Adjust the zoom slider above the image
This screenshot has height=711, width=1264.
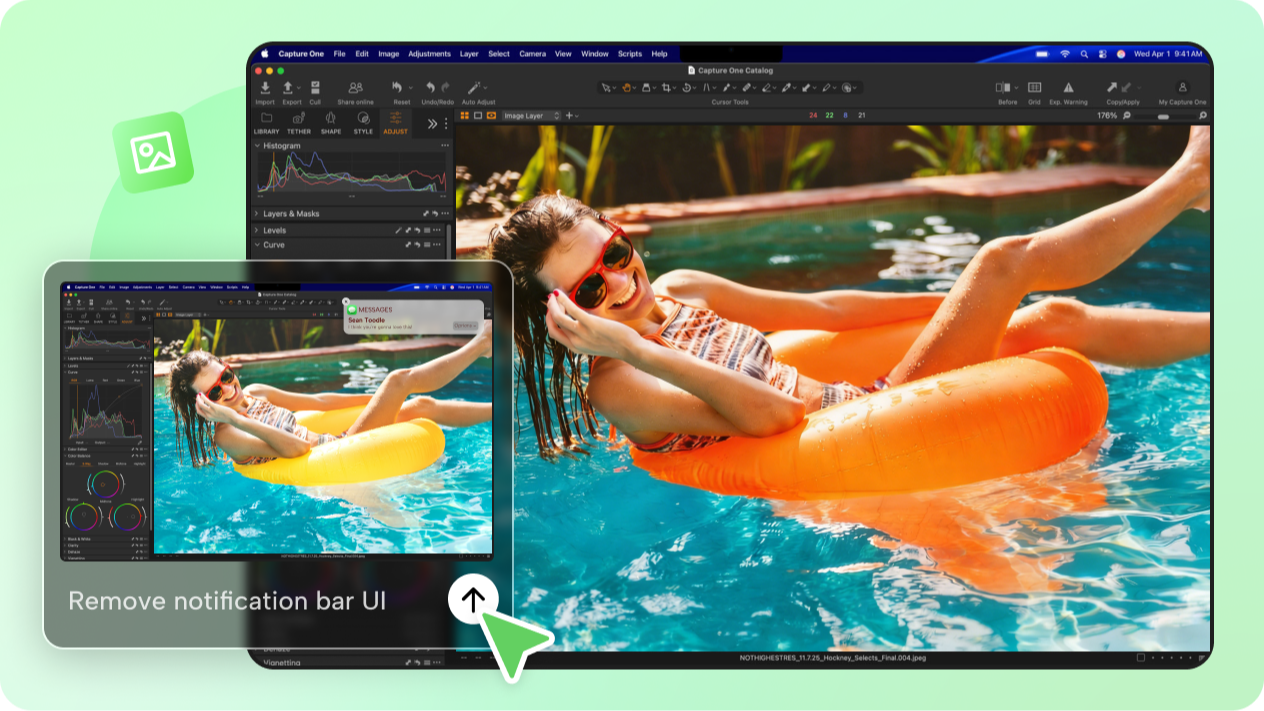[x=1163, y=116]
